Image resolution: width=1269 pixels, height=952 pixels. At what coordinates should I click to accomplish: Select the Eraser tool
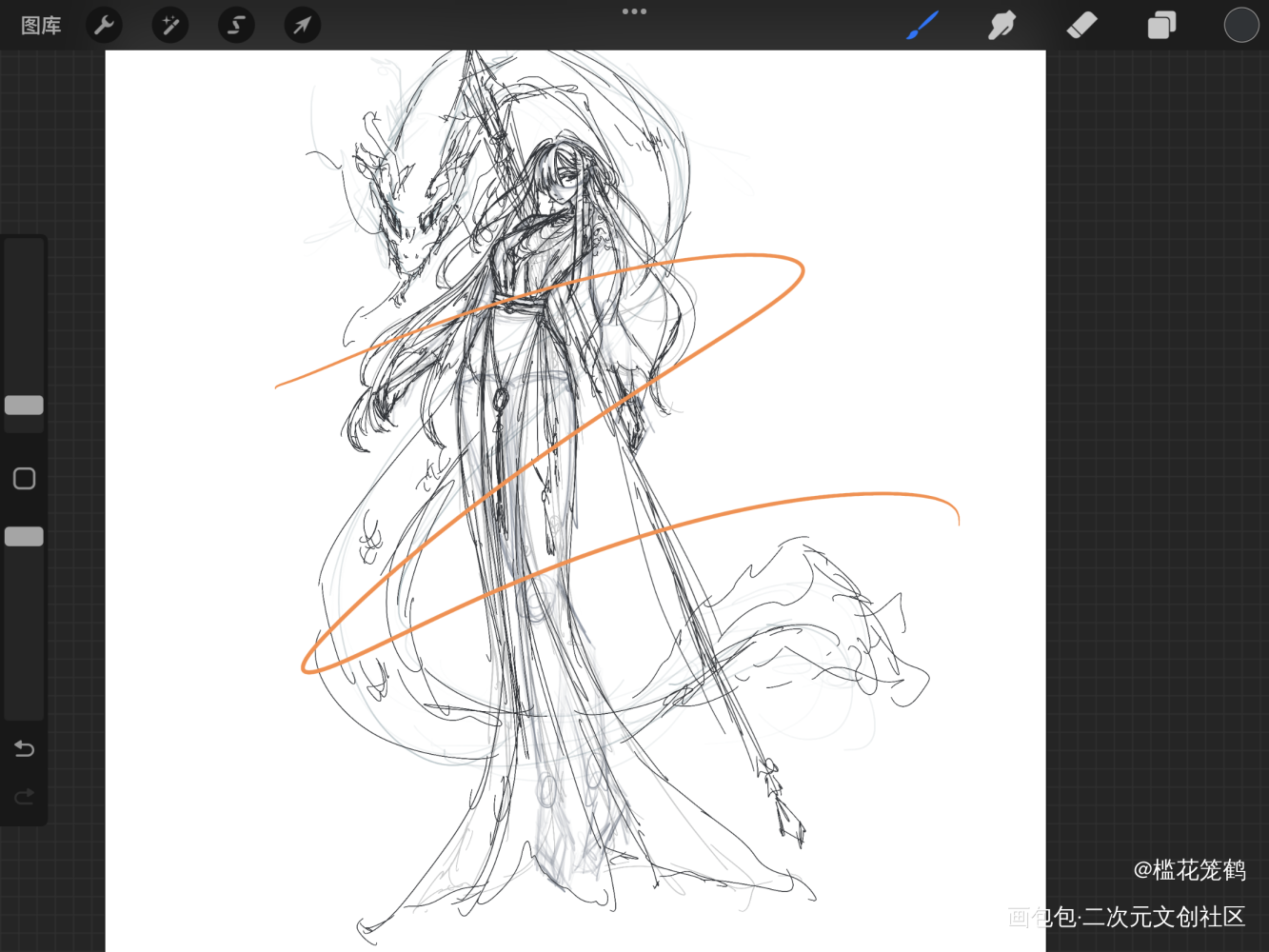(1081, 26)
